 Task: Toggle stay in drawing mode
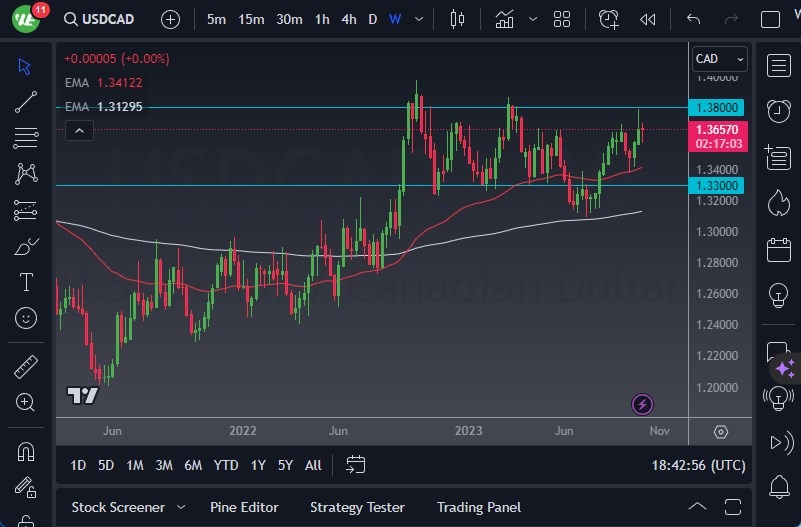pos(25,488)
